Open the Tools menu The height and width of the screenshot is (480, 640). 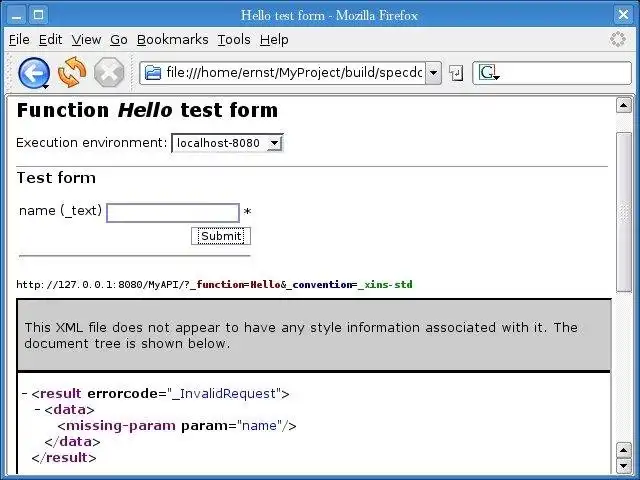pos(234,40)
